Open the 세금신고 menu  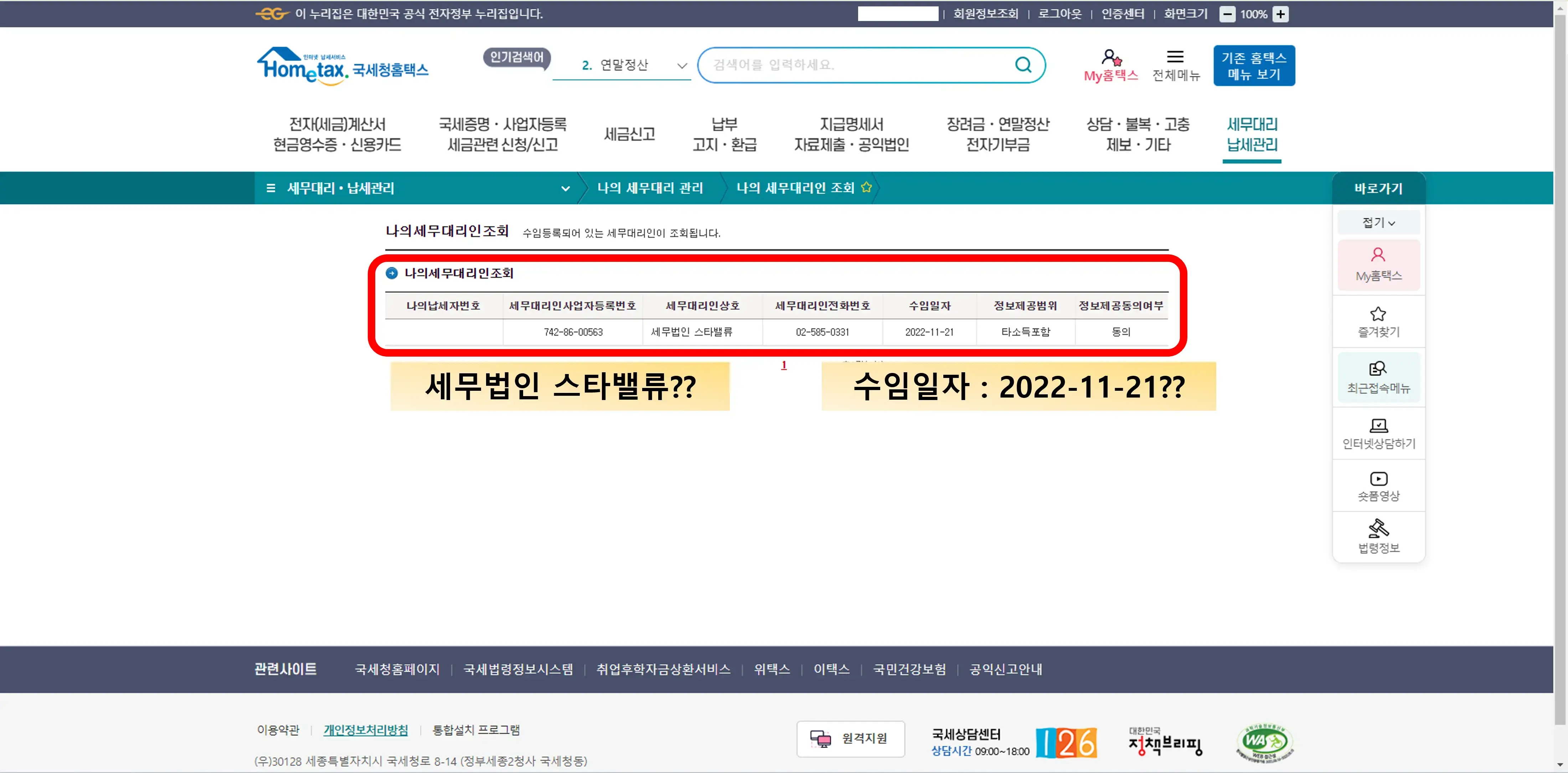coord(629,134)
